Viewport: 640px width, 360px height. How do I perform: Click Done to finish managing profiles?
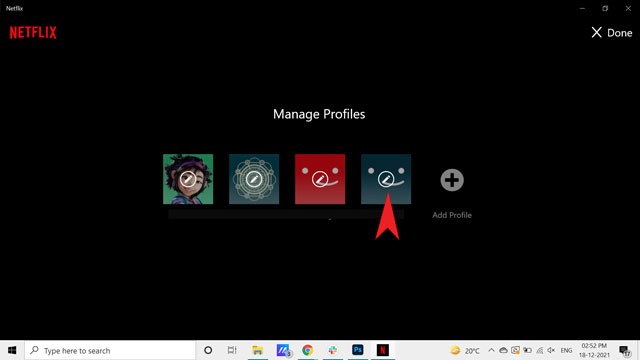coord(612,33)
